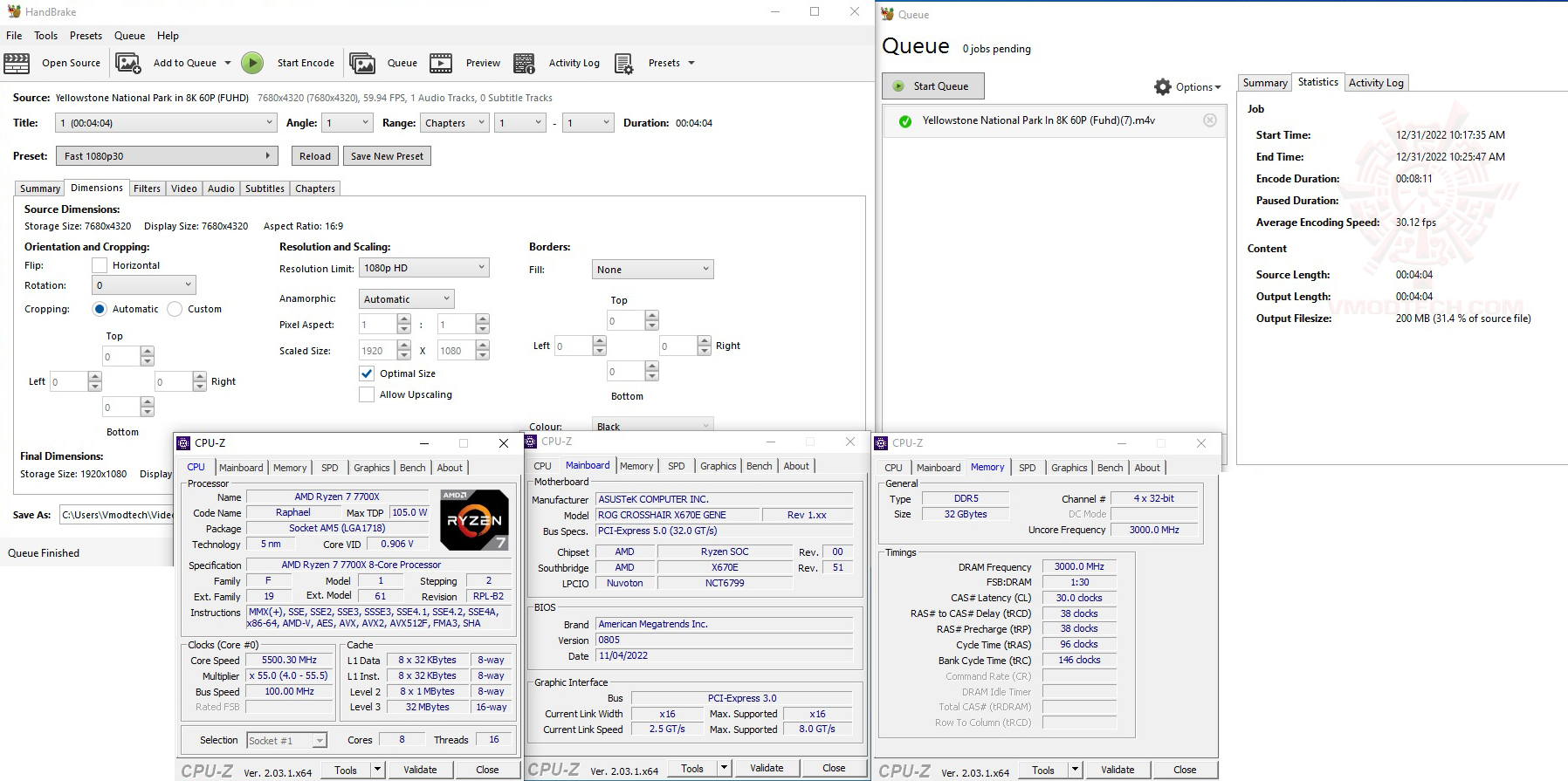Viewport: 1568px width, 781px height.
Task: Open the File menu
Action: point(14,36)
